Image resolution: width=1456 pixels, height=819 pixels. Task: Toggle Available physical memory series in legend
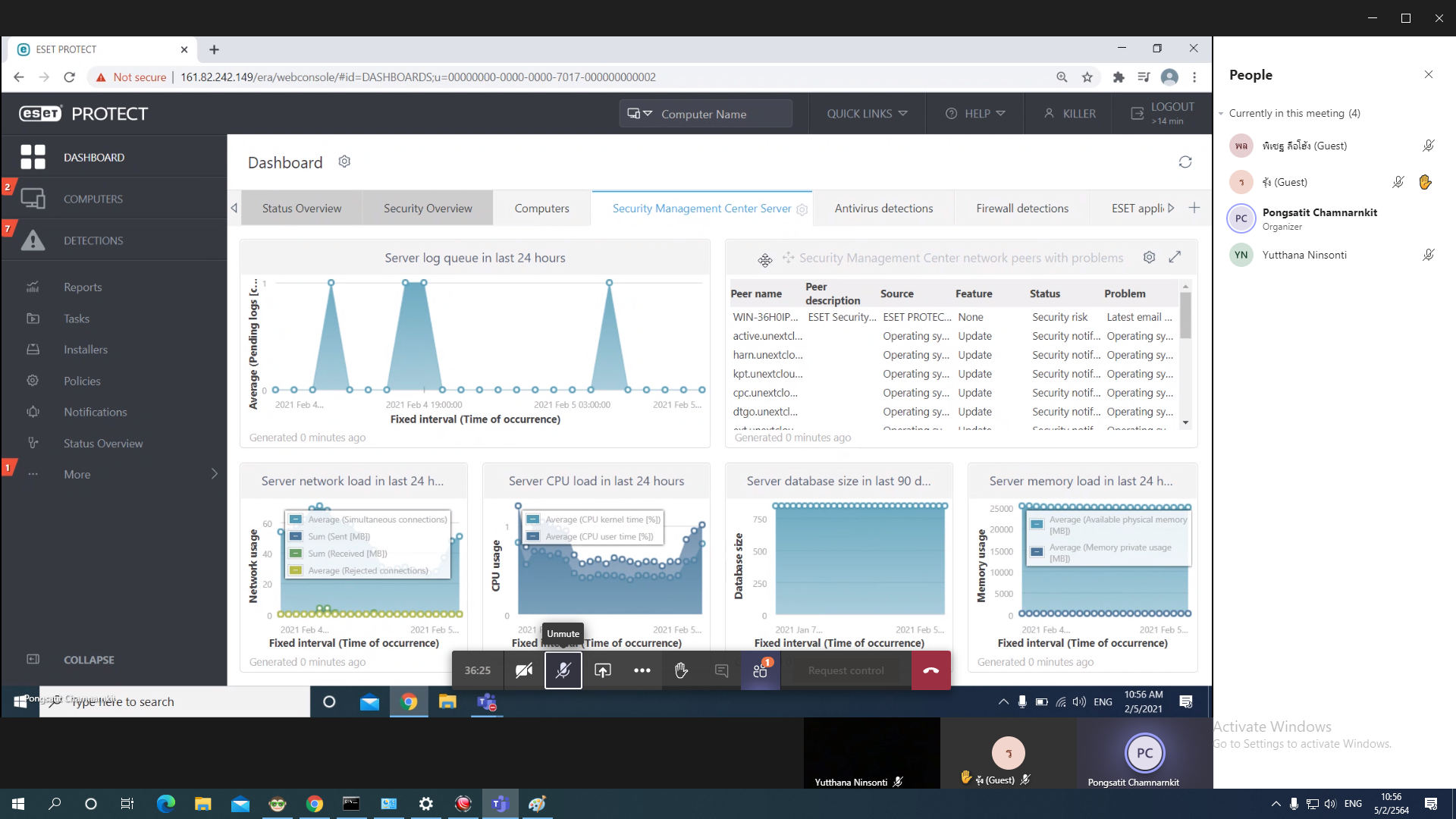(1109, 525)
